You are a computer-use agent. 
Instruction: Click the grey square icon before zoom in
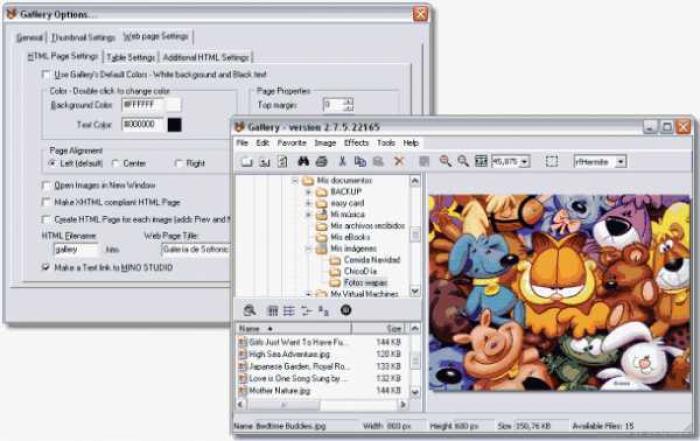coord(424,161)
